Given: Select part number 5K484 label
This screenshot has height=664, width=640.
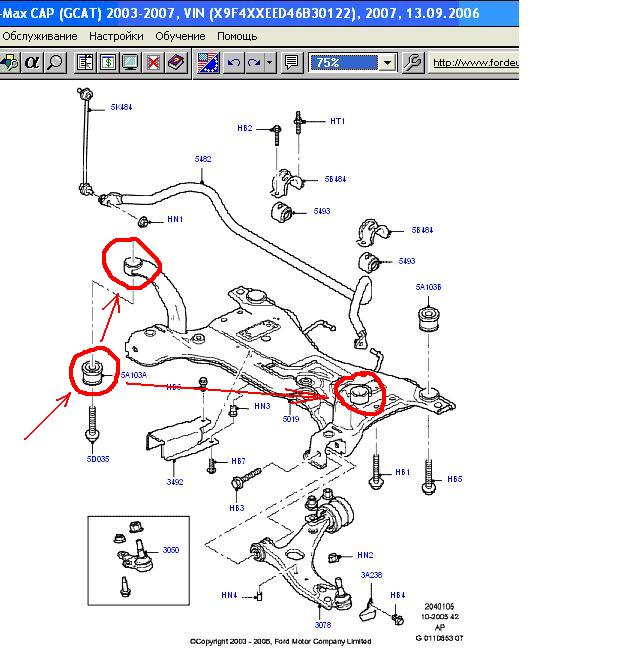Looking at the screenshot, I should click(x=122, y=107).
